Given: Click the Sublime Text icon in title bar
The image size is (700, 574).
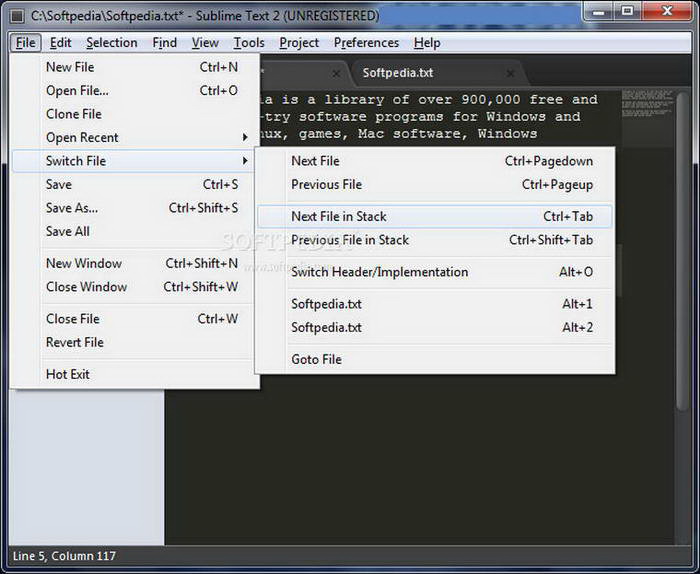Looking at the screenshot, I should click(17, 15).
